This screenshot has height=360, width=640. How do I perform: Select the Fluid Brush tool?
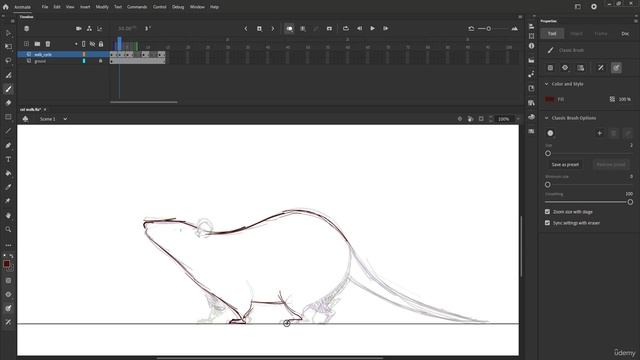pos(8,75)
